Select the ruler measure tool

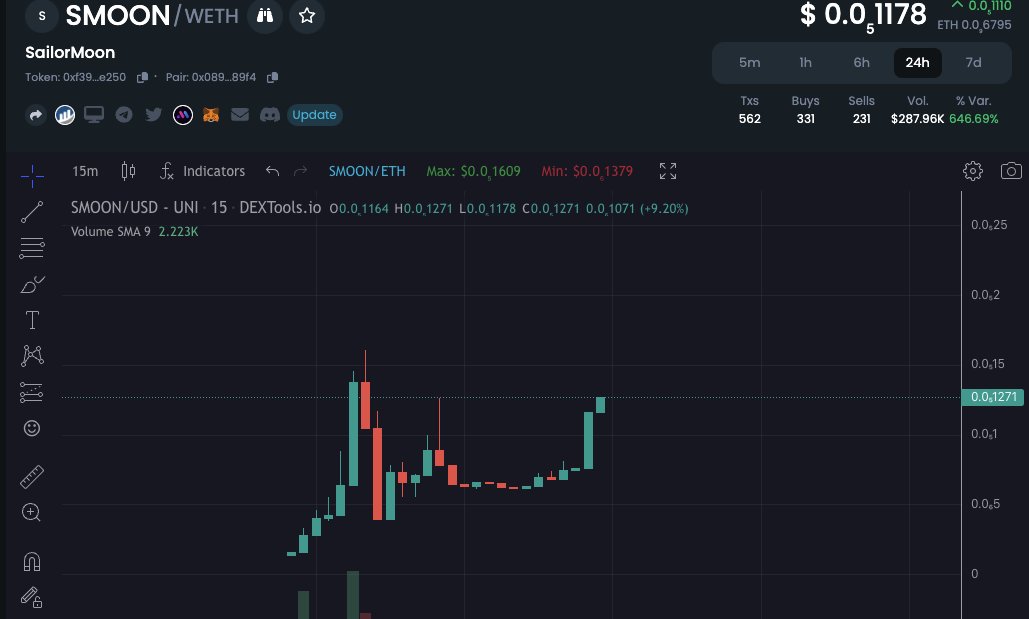(32, 477)
